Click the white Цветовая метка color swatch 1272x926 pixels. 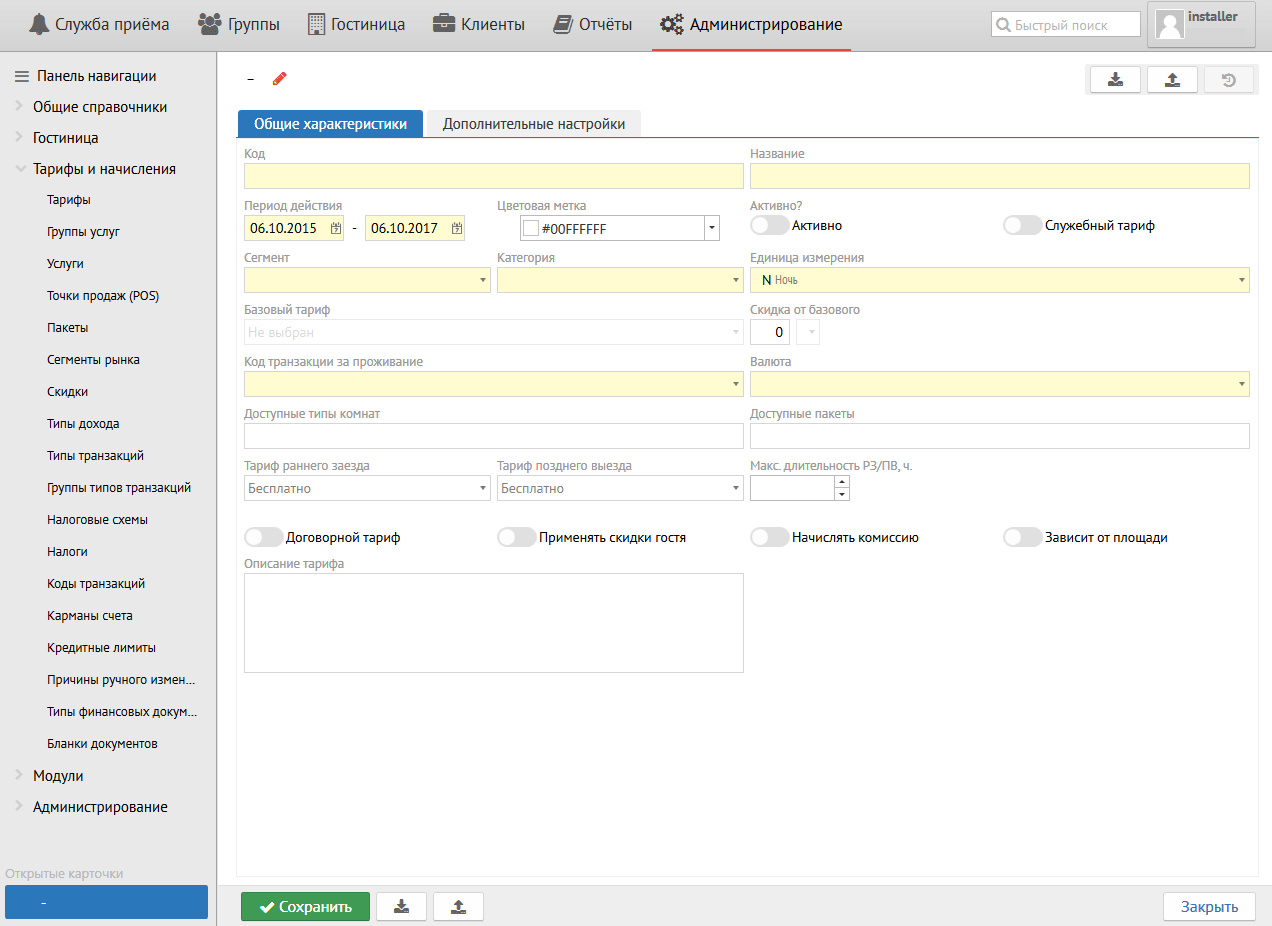tap(530, 228)
